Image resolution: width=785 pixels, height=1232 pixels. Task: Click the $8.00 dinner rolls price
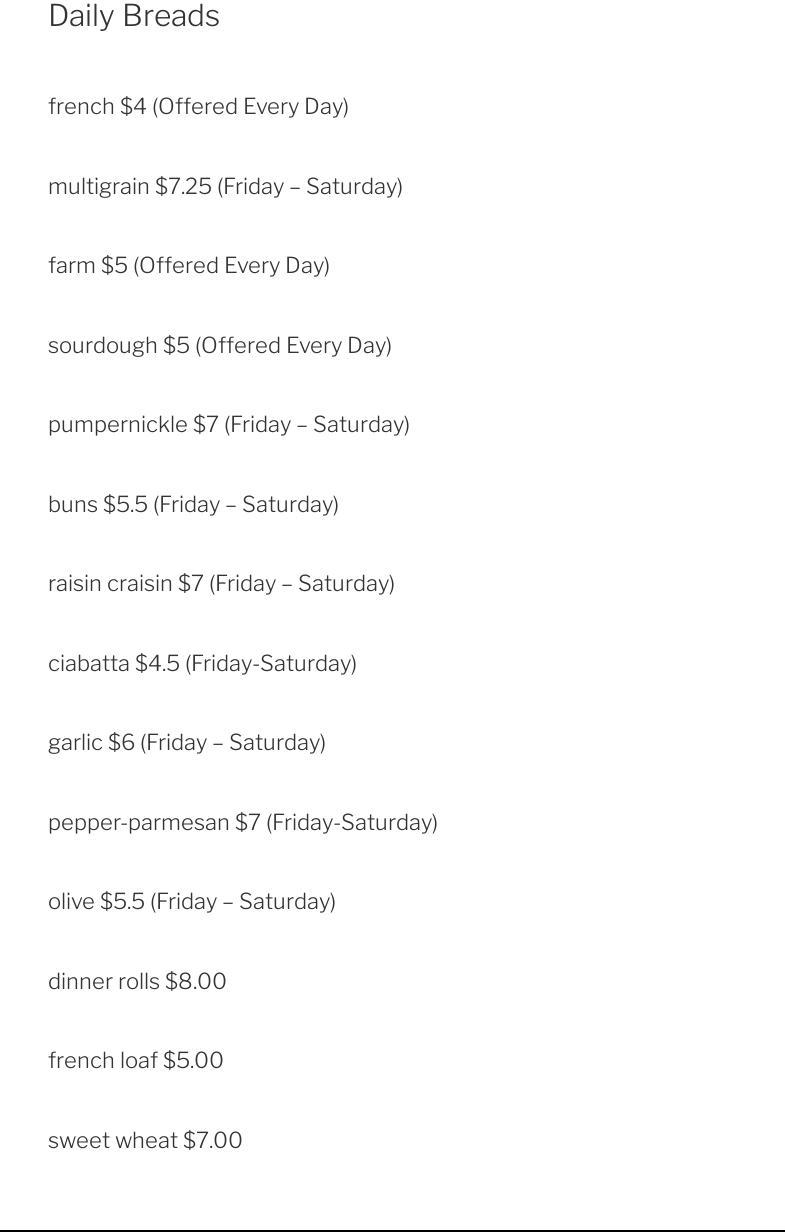tap(196, 981)
